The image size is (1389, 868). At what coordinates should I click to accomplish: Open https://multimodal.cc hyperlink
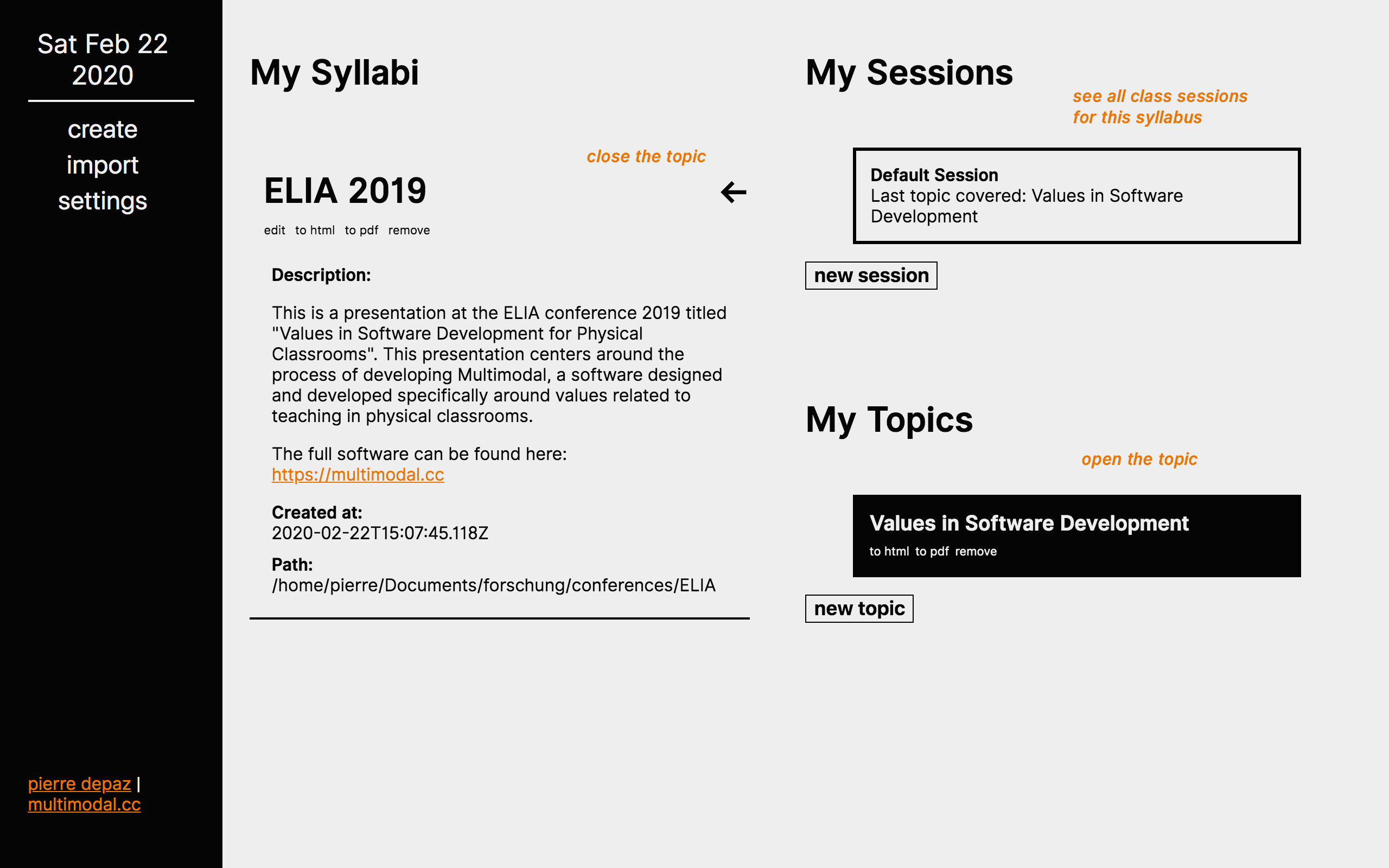point(357,474)
